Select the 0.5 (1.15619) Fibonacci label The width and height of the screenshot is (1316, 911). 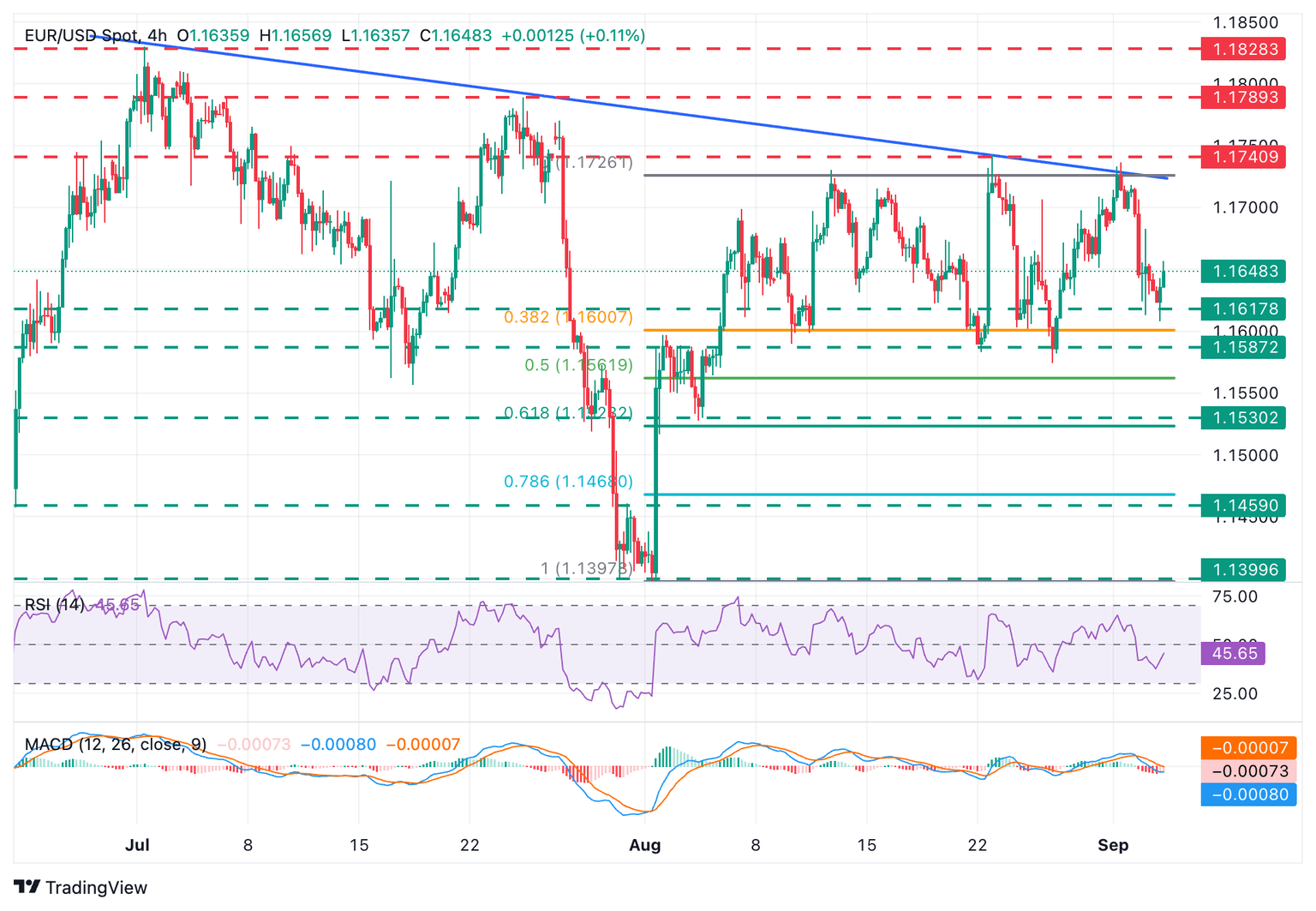point(577,365)
